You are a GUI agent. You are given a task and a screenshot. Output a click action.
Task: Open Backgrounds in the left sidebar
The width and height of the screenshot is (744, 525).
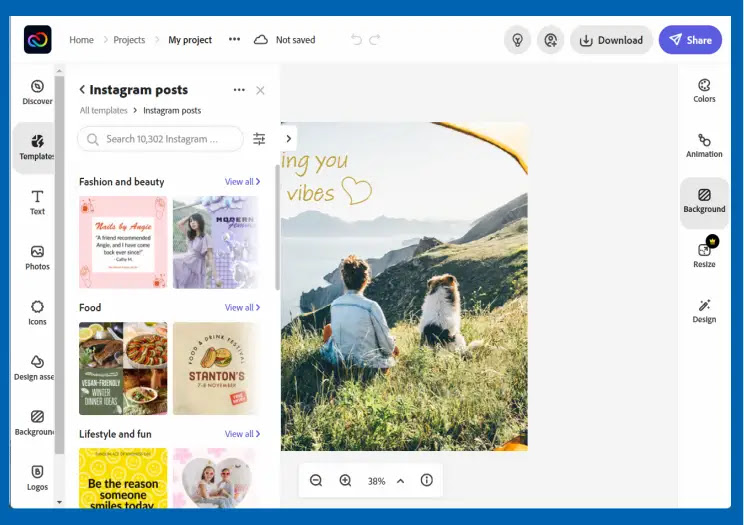(34, 423)
